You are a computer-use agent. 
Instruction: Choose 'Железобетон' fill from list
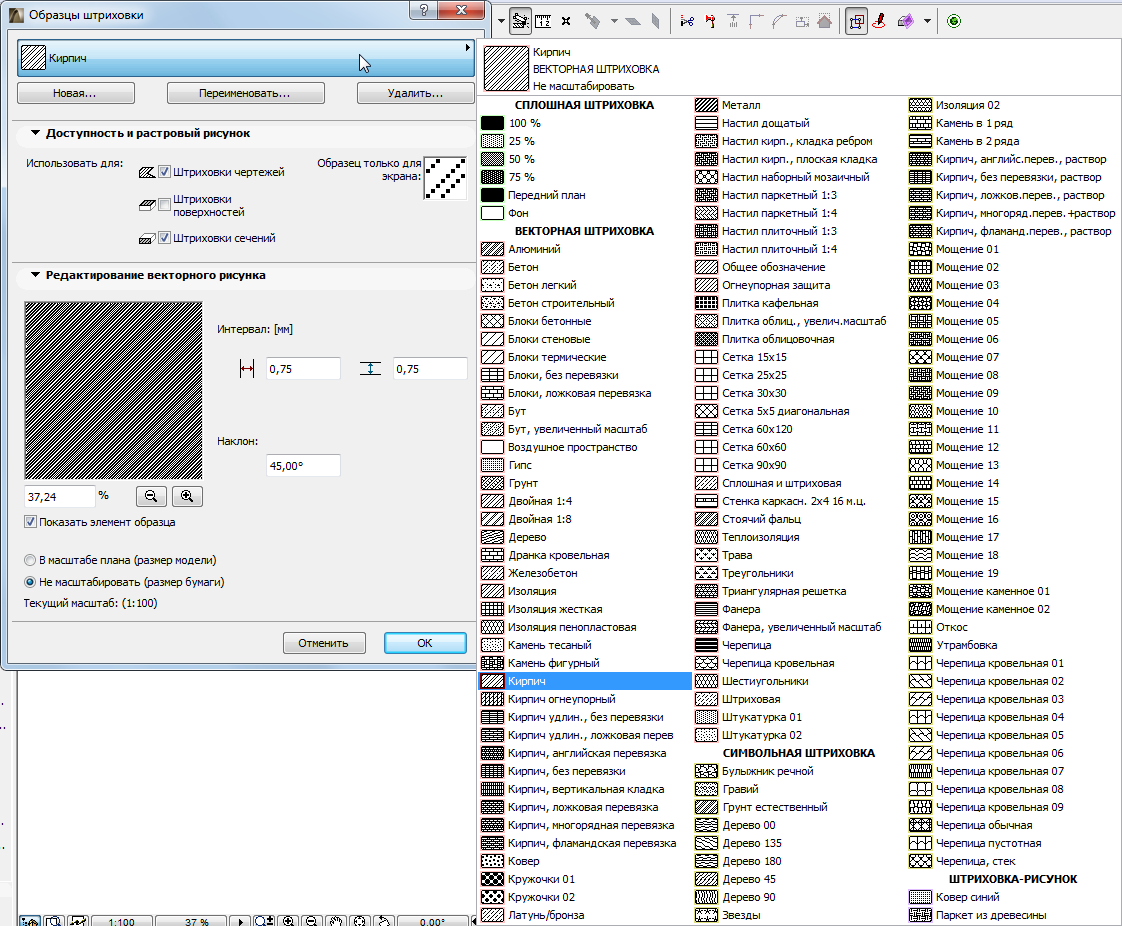click(x=586, y=573)
